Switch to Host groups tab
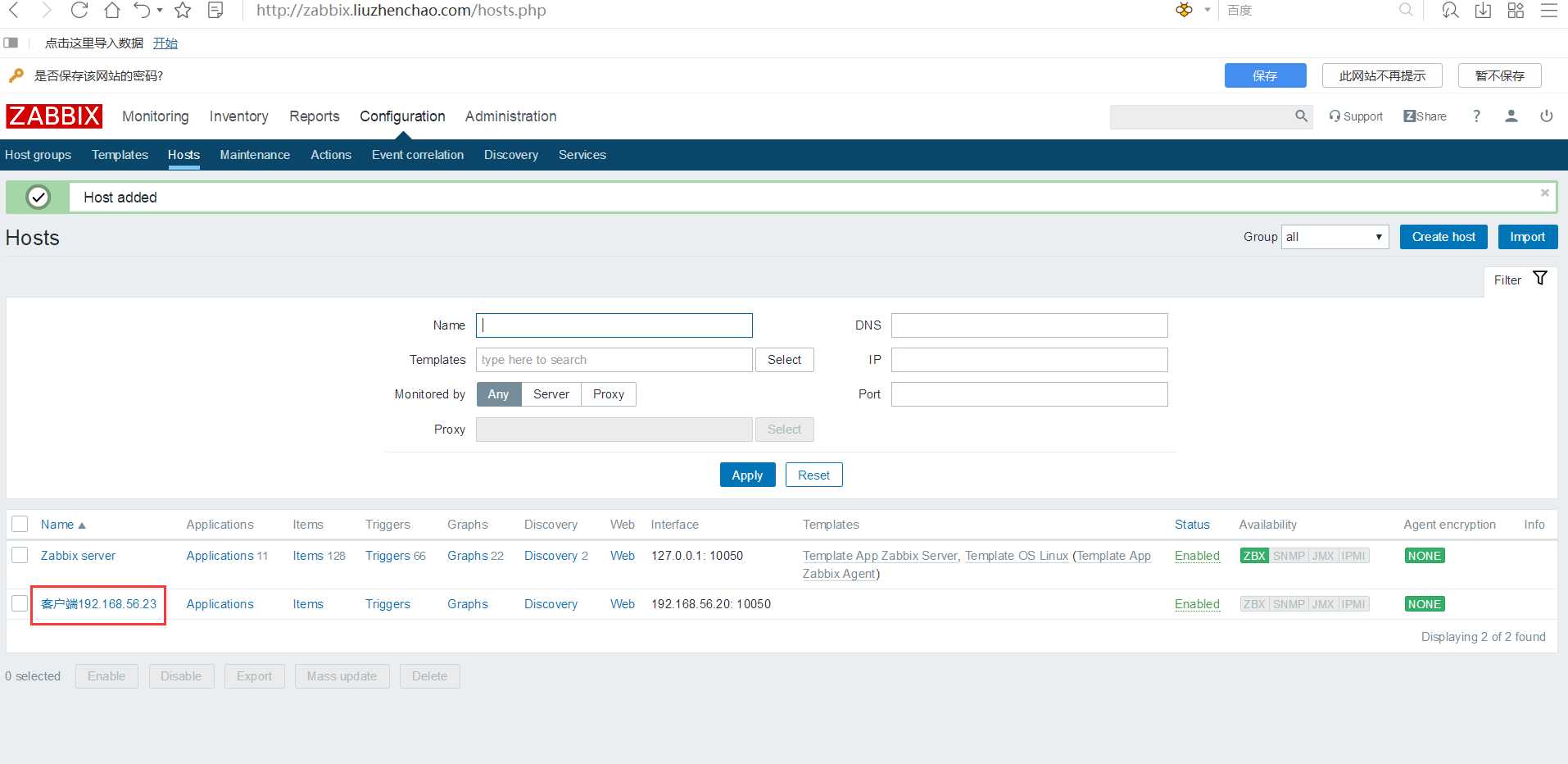The image size is (1568, 764). (38, 155)
